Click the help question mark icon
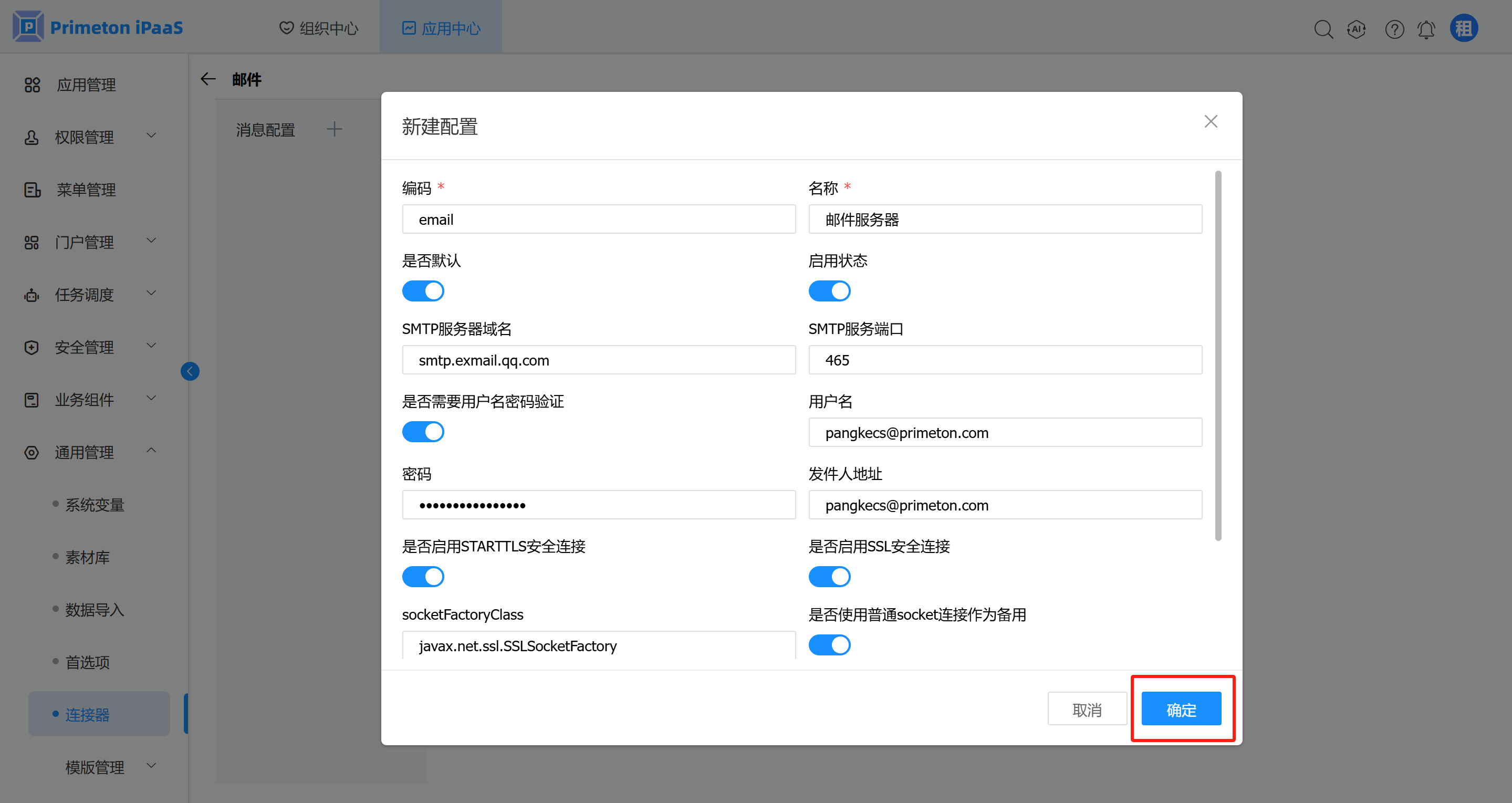 (1394, 29)
